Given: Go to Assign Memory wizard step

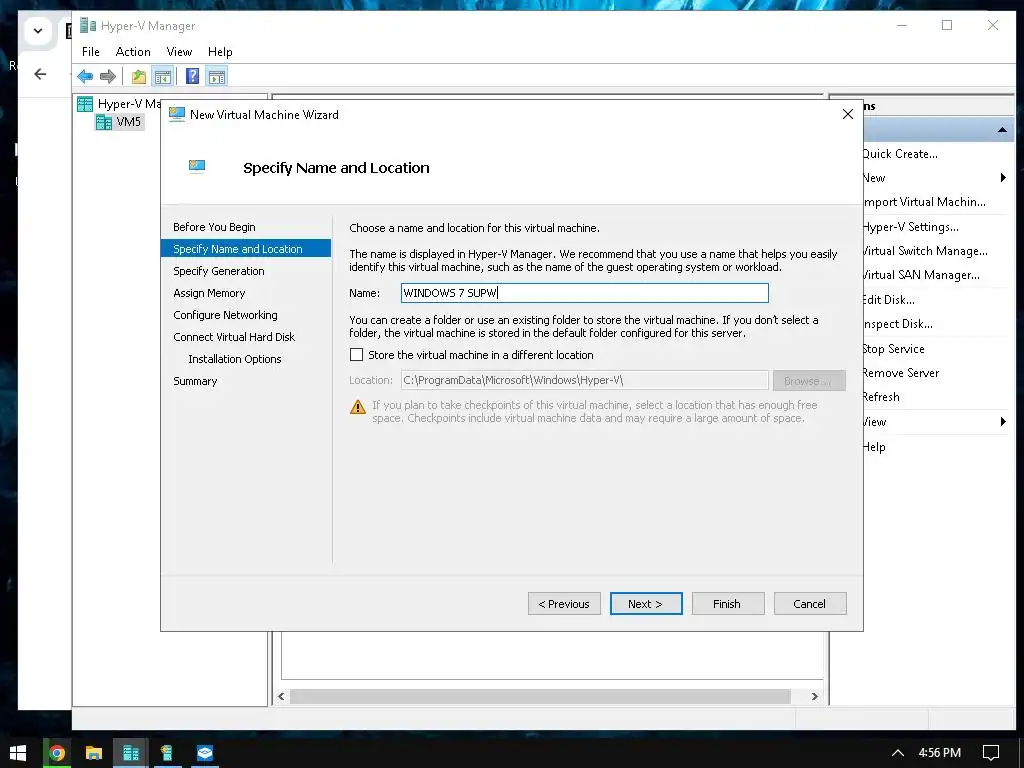Looking at the screenshot, I should pos(209,293).
